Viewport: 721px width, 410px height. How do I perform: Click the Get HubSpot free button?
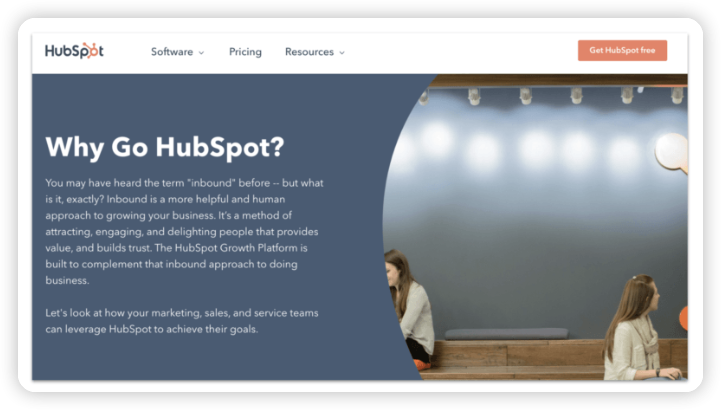pos(622,51)
